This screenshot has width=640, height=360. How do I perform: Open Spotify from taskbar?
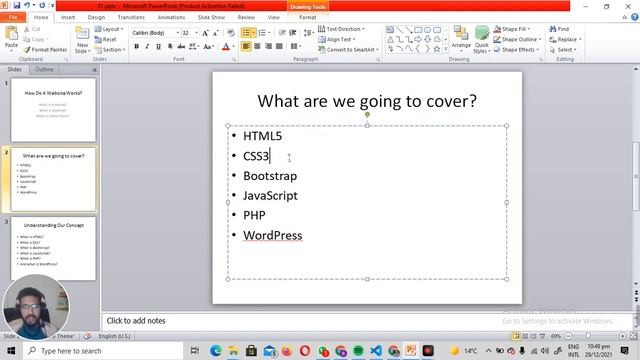[x=358, y=351]
